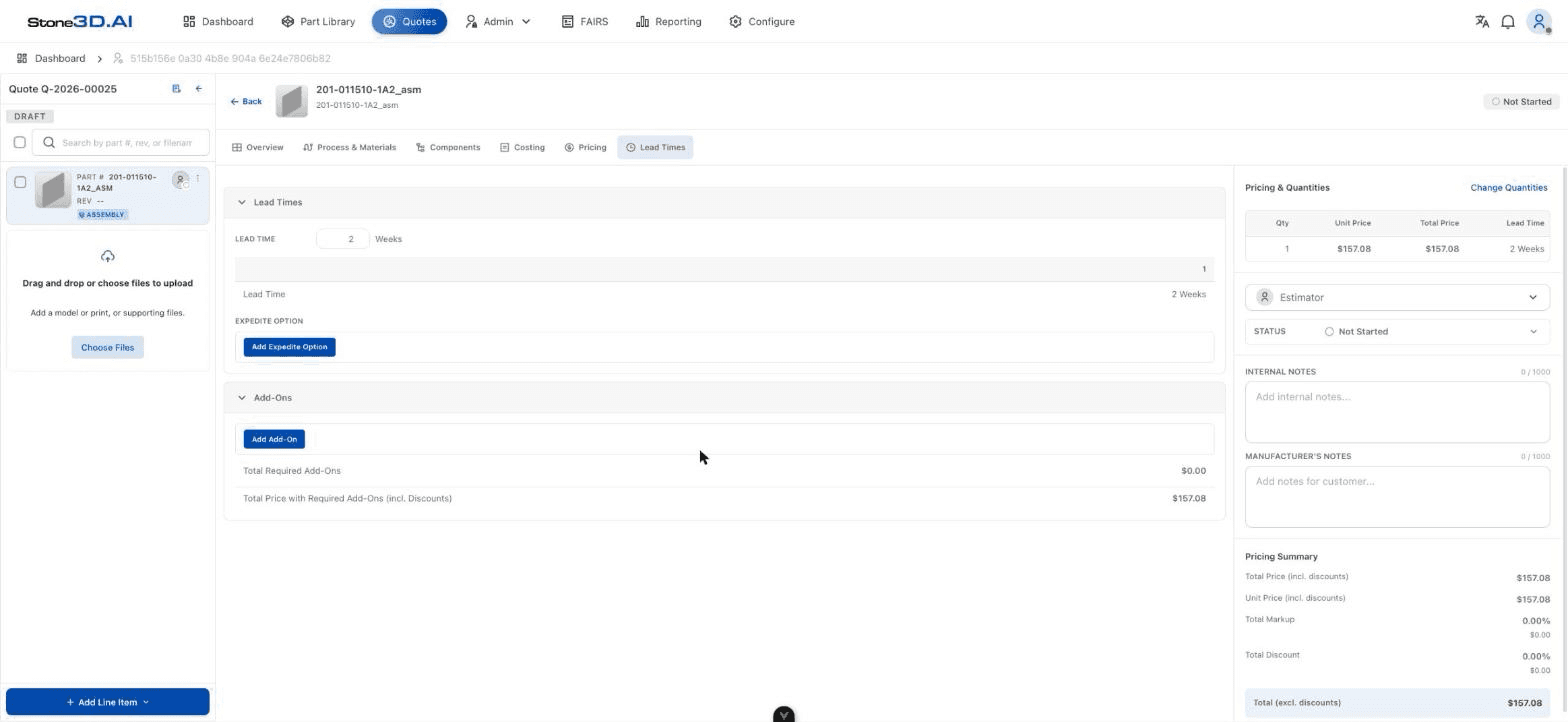Click the Change Quantities link
The image size is (1568, 722).
pos(1509,188)
